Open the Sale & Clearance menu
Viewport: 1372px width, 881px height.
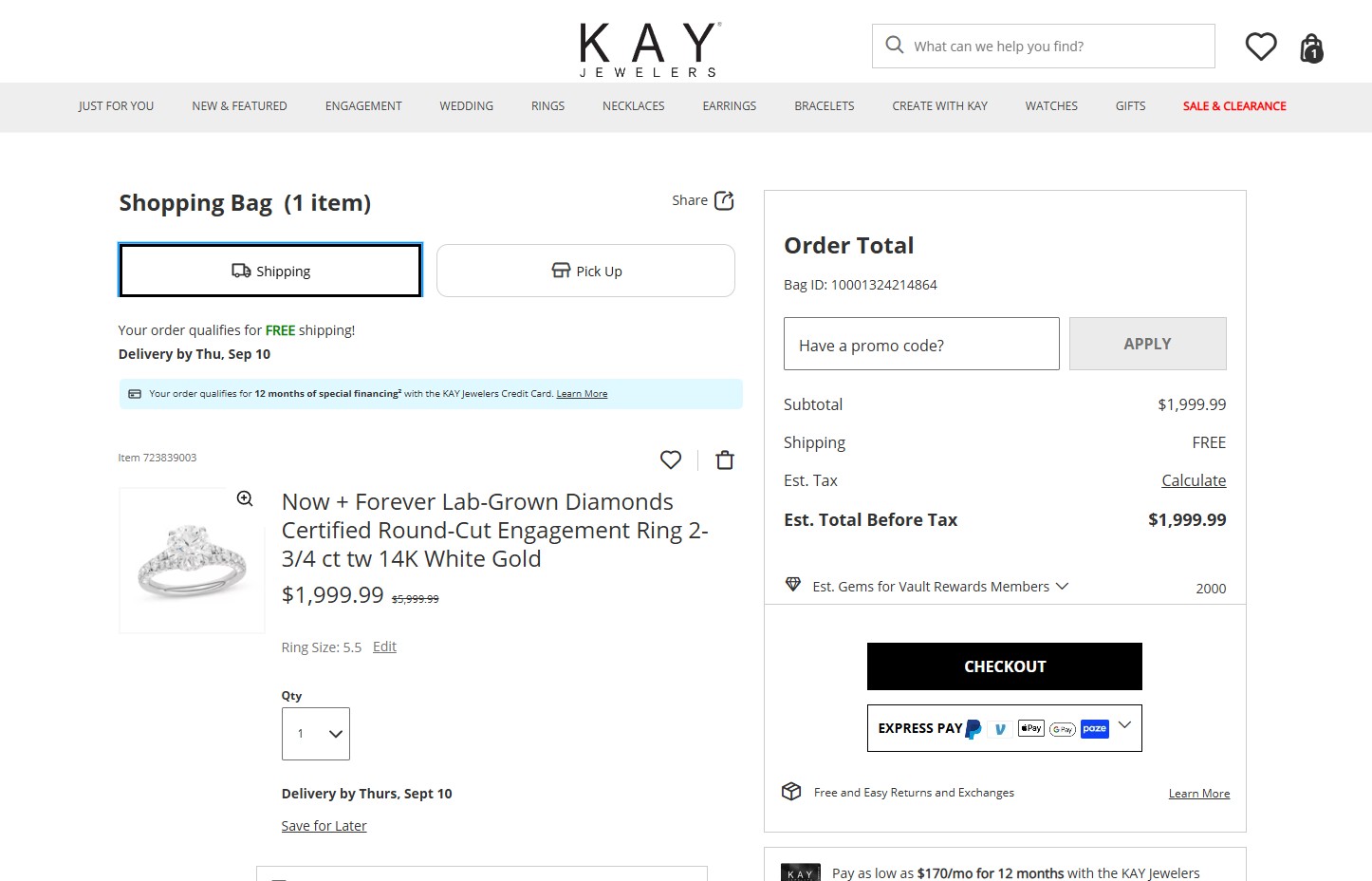point(1234,106)
